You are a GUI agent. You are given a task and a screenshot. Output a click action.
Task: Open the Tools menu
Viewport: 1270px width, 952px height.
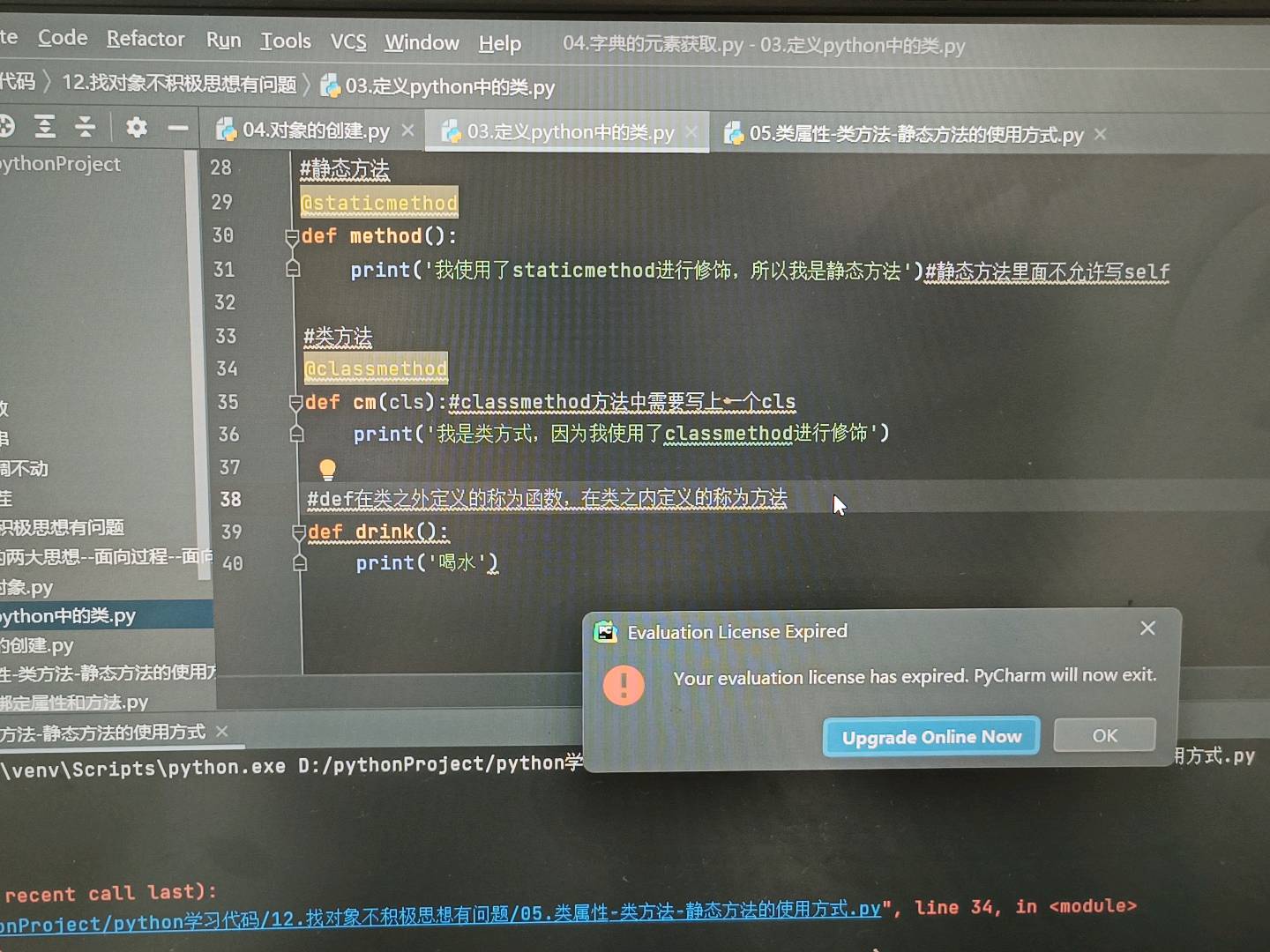pyautogui.click(x=286, y=41)
